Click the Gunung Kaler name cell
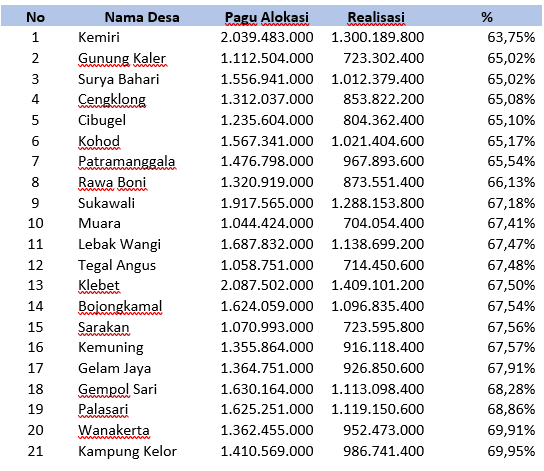 click(122, 59)
